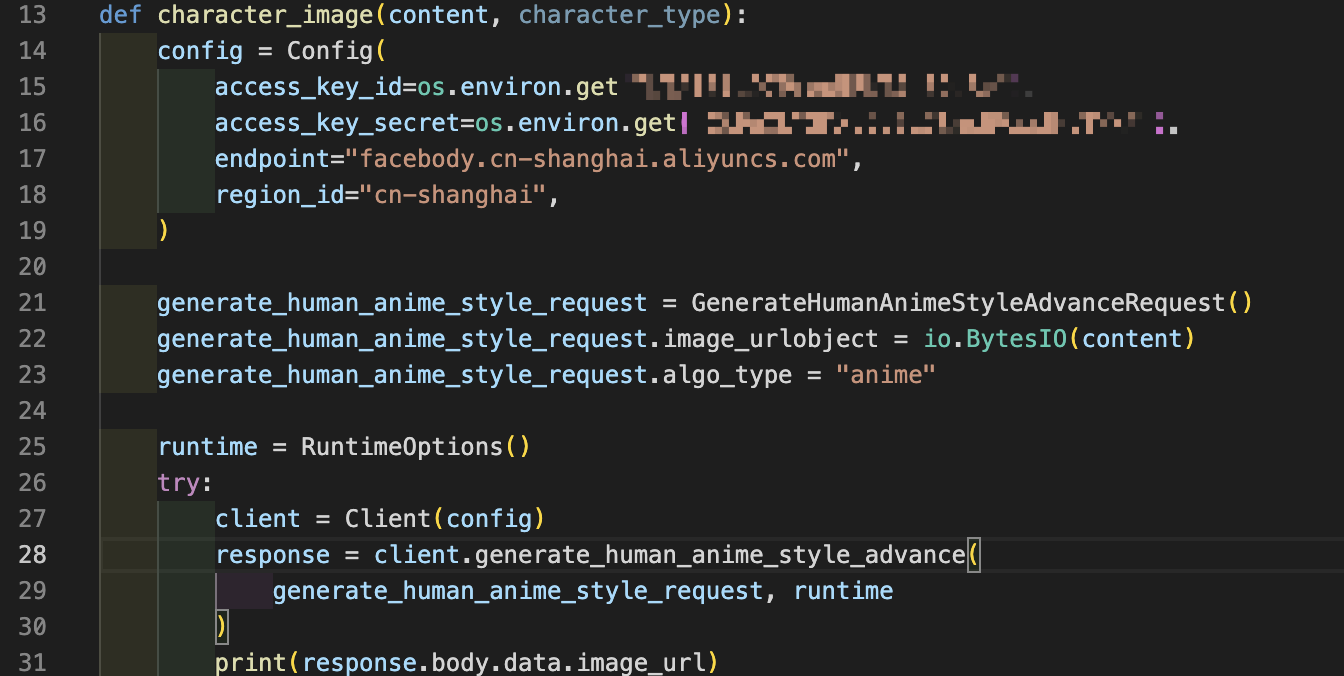Click GenerateHumanAnimeStyleAdvanceRequest class name
Screen dimensions: 1344x676
coord(958,303)
